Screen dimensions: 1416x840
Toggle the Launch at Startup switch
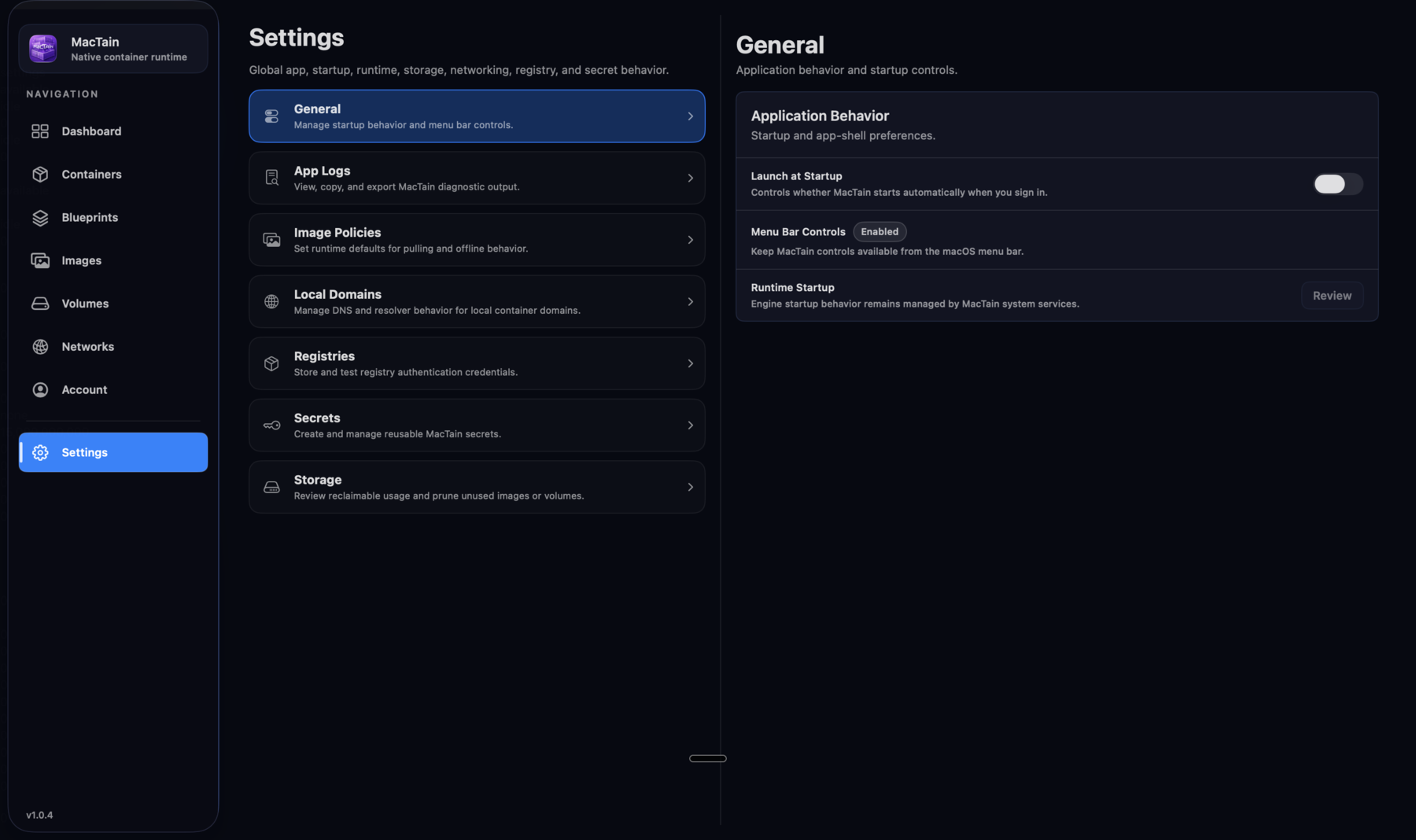coord(1337,184)
